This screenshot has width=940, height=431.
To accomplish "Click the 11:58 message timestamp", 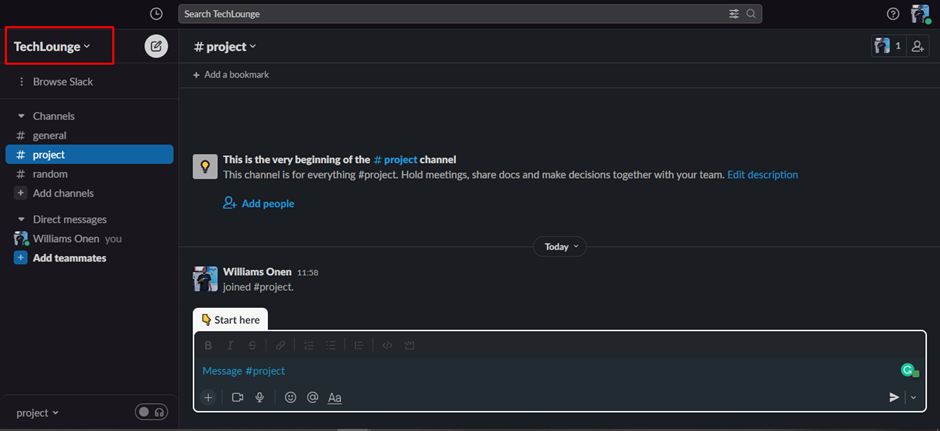I will pos(308,272).
